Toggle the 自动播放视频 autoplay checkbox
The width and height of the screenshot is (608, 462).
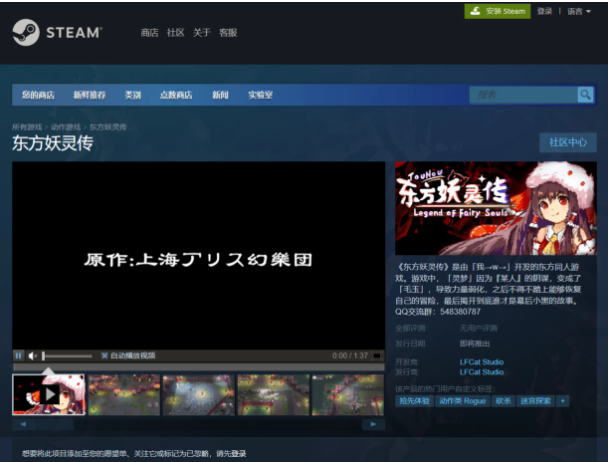click(x=104, y=355)
